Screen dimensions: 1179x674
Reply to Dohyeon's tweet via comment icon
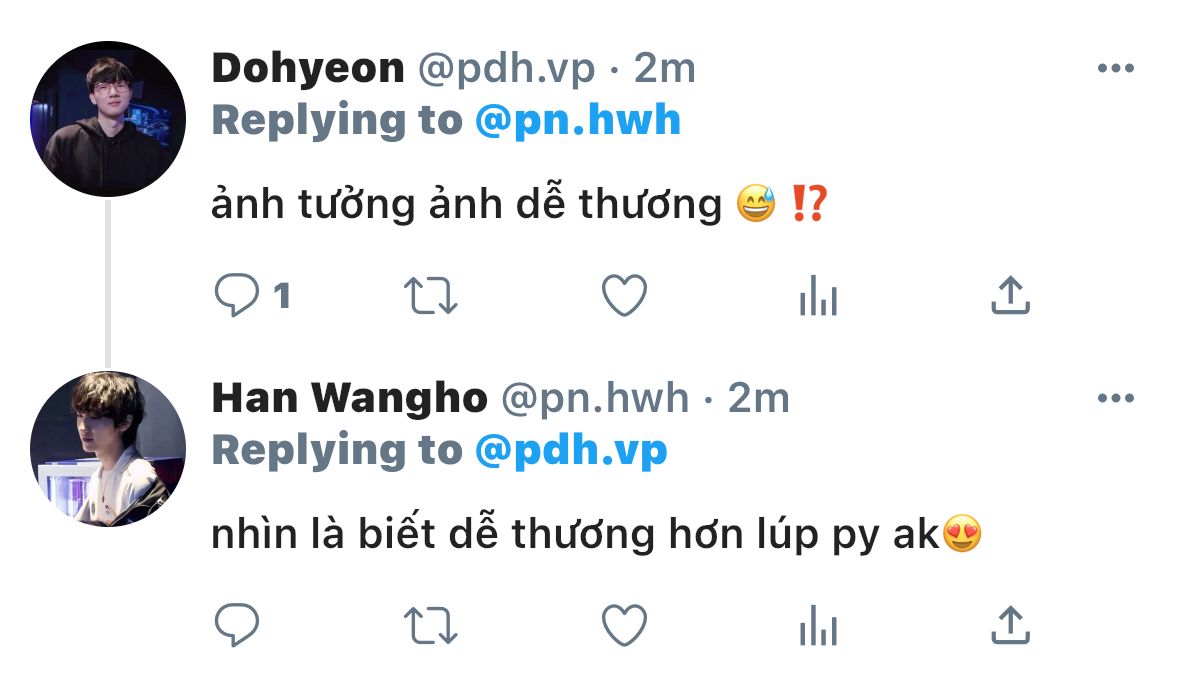[x=237, y=294]
